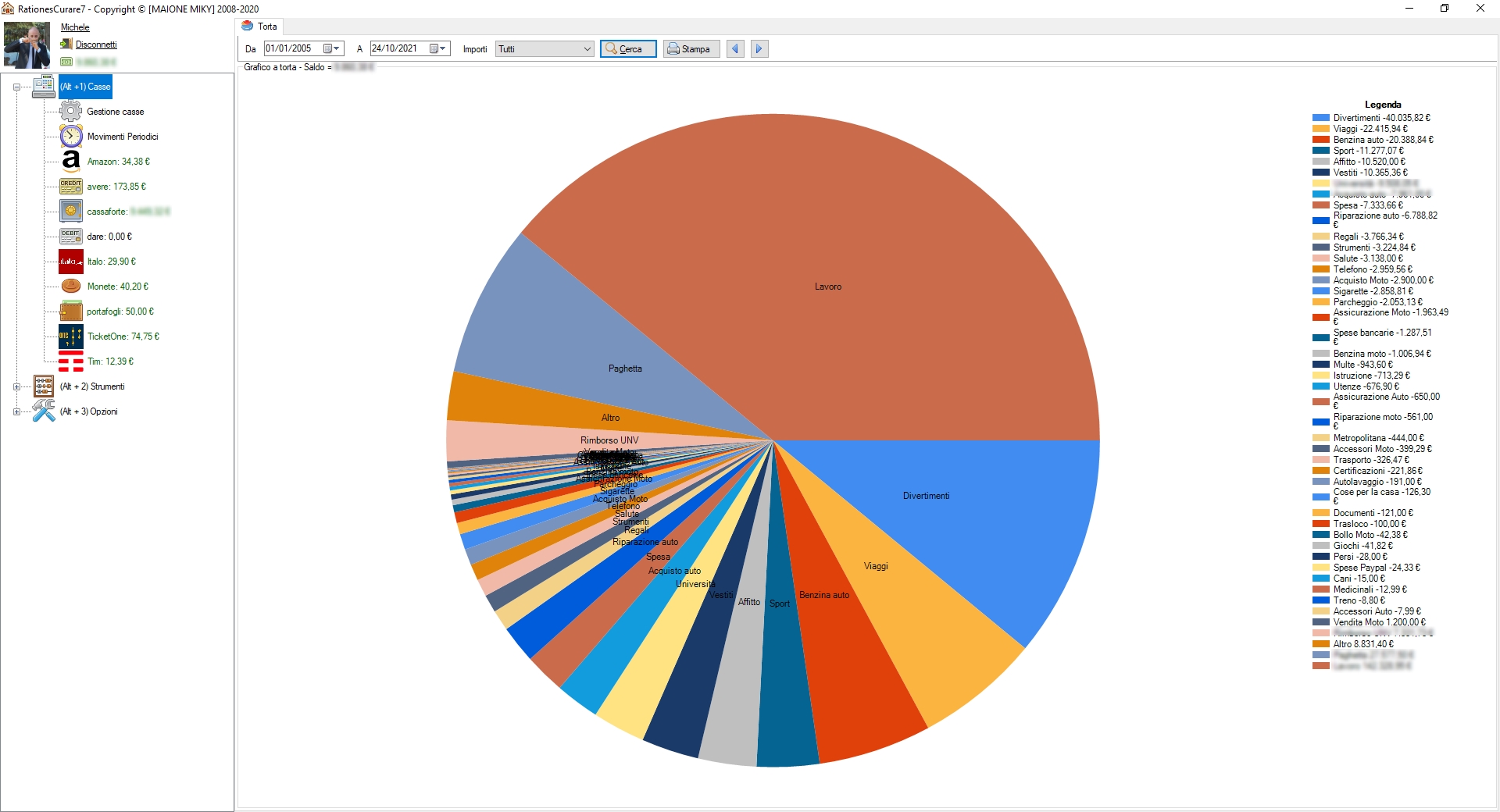Select the cassaforte safe icon
Image resolution: width=1500 pixels, height=812 pixels.
point(70,211)
